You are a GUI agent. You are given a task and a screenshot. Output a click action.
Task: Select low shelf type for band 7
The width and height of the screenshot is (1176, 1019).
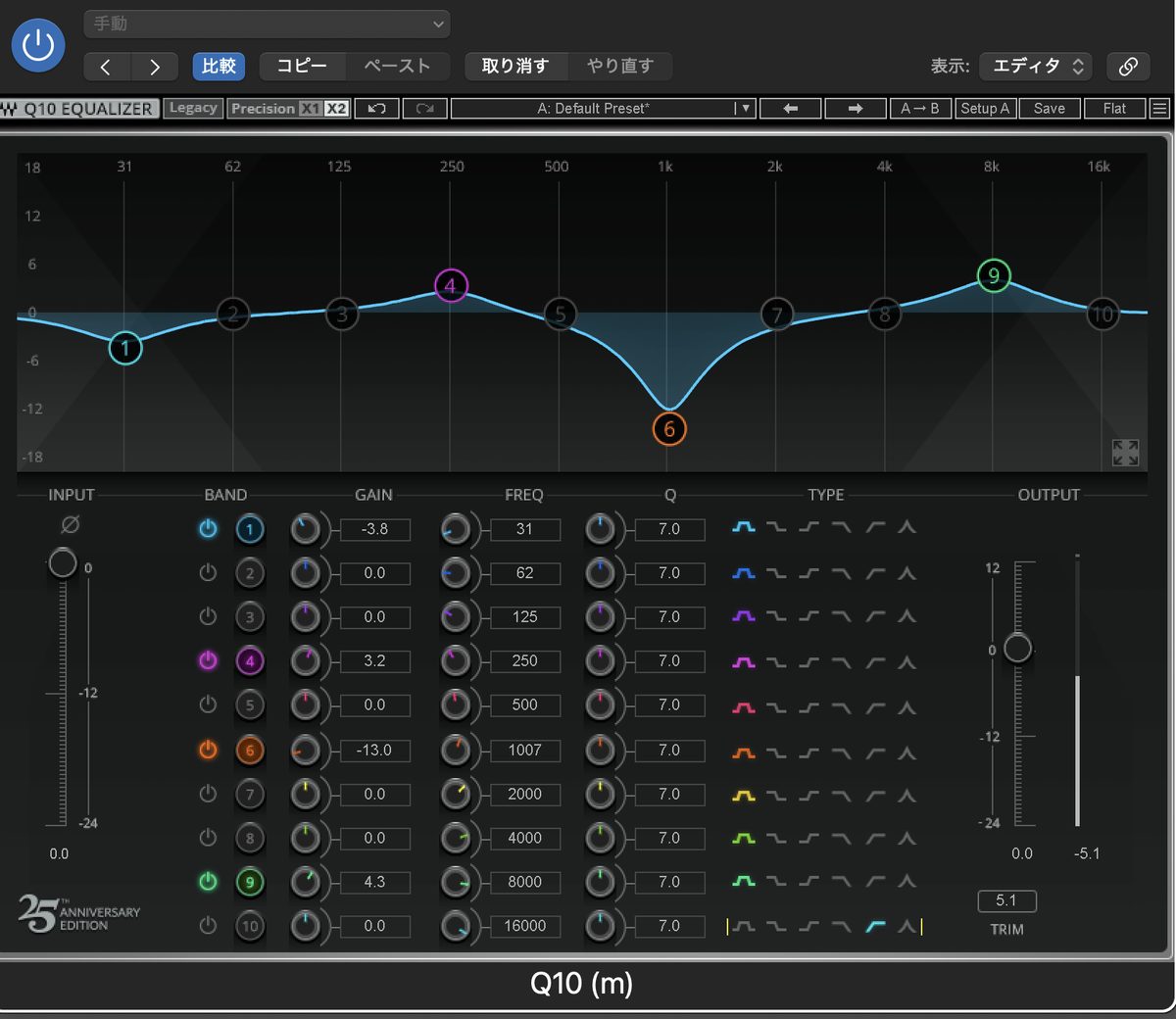(776, 795)
